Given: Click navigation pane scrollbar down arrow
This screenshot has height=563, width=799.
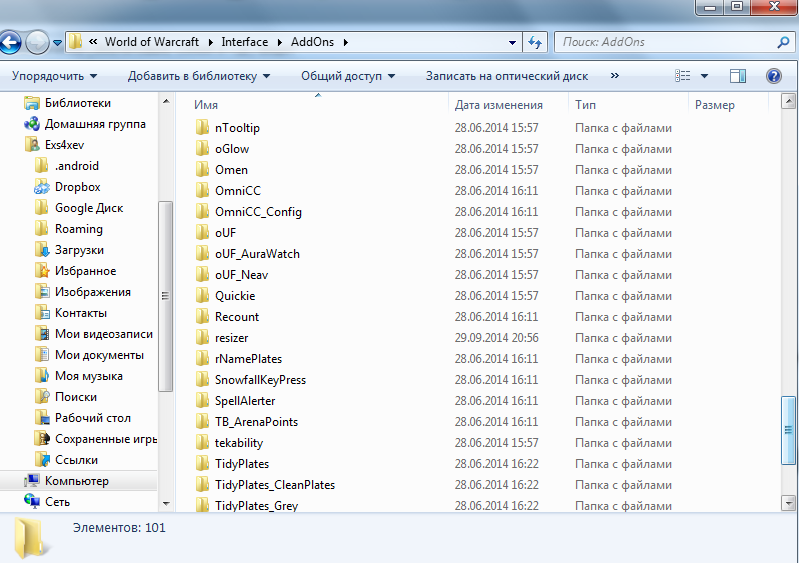Looking at the screenshot, I should click(x=166, y=503).
